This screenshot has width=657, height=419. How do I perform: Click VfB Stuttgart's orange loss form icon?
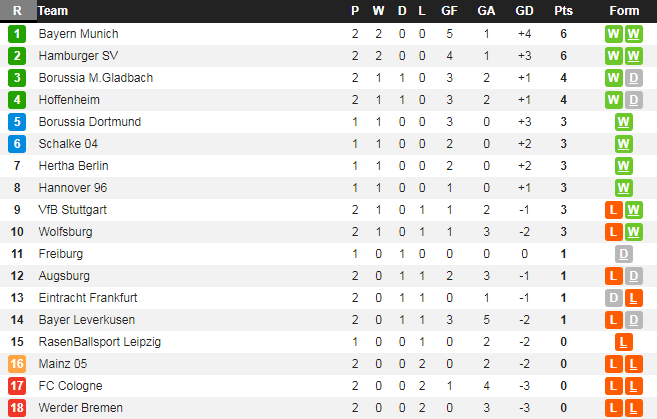coord(614,210)
